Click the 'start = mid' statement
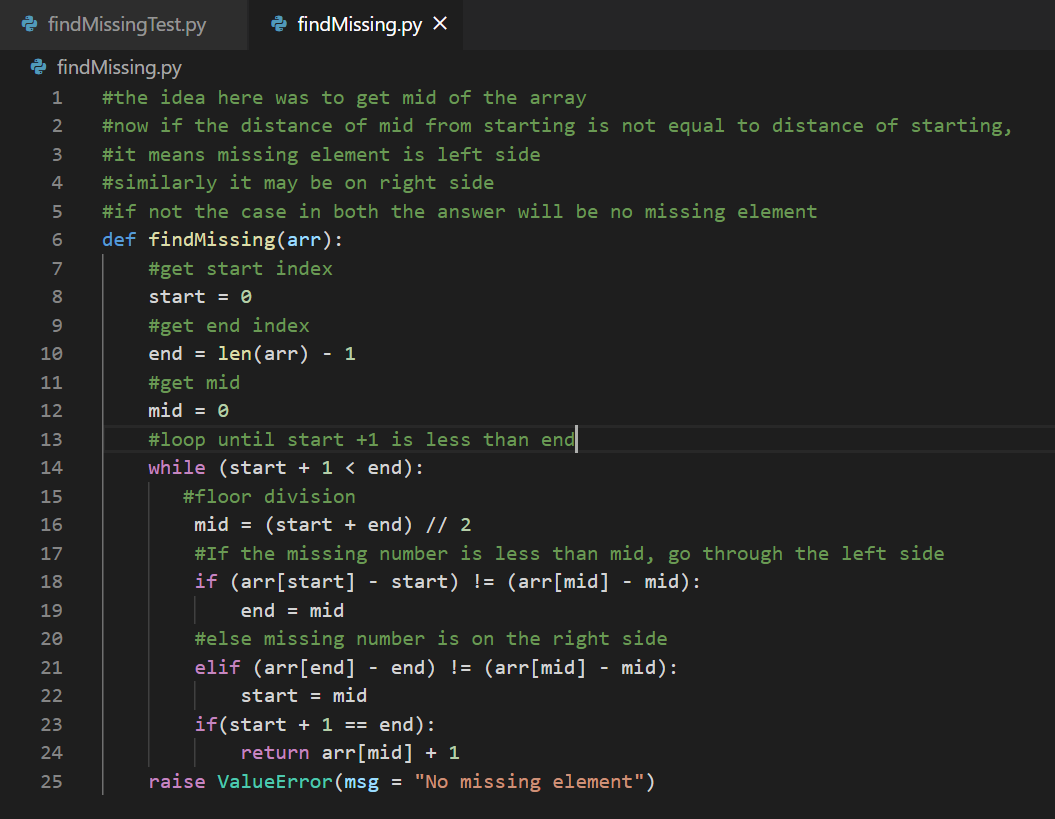 [303, 696]
